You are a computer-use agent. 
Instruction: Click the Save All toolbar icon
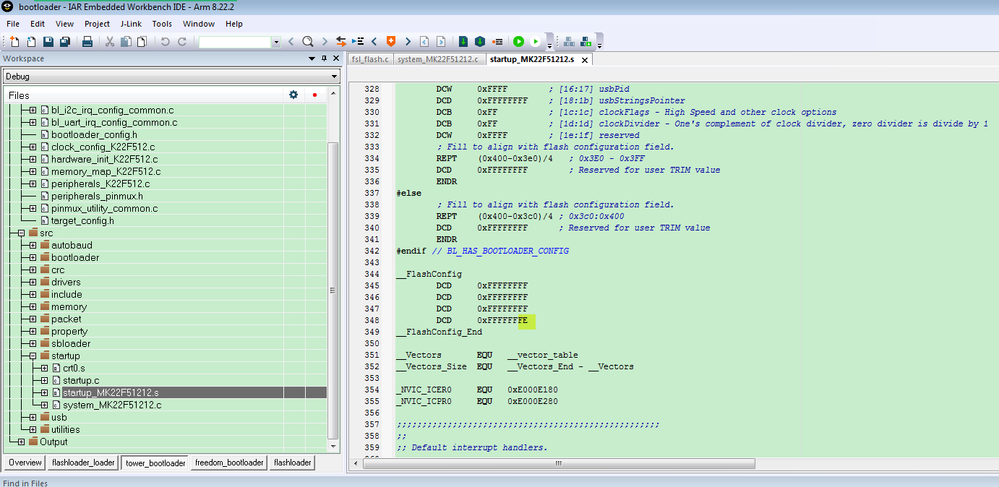pyautogui.click(x=65, y=42)
